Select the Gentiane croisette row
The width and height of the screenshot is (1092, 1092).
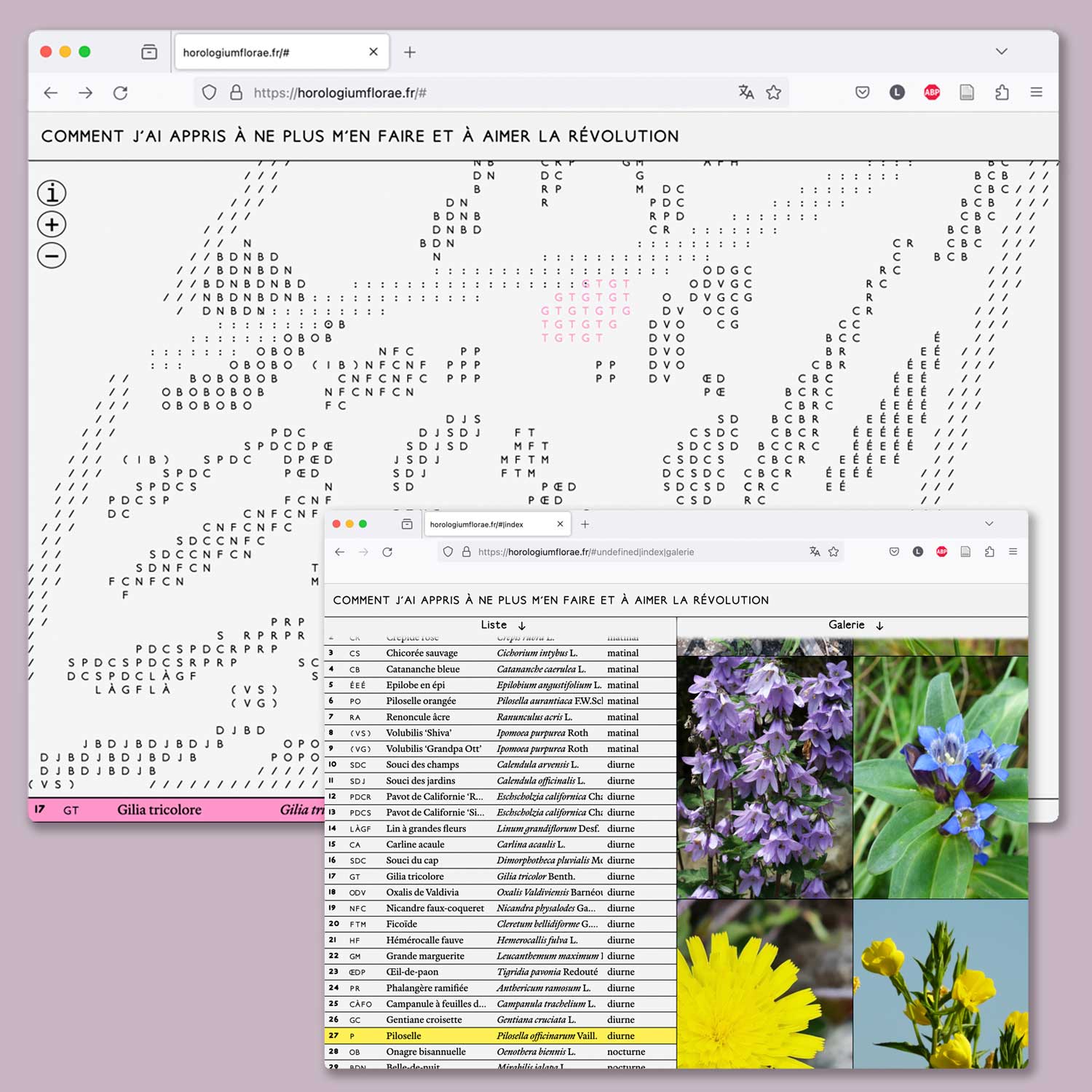point(500,1019)
